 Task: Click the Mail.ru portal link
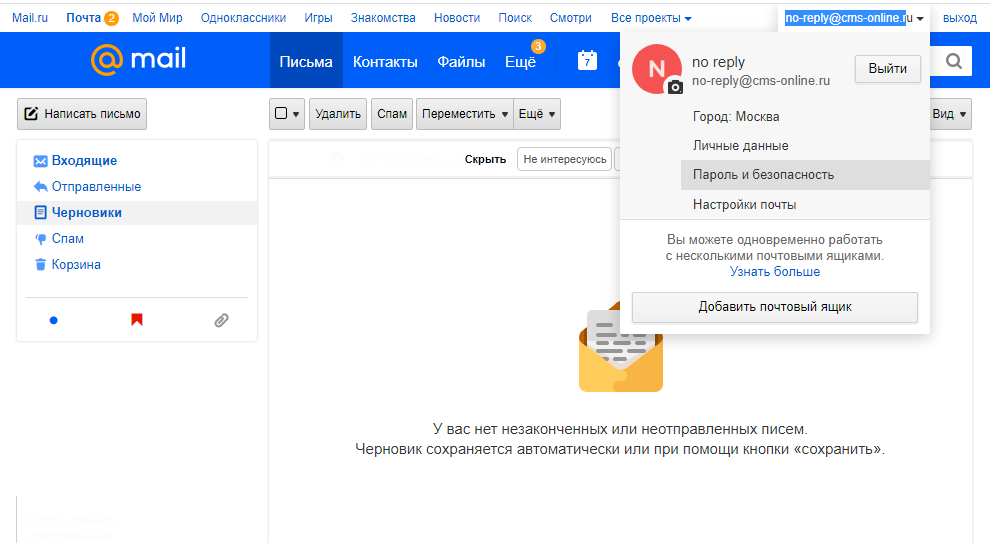30,18
